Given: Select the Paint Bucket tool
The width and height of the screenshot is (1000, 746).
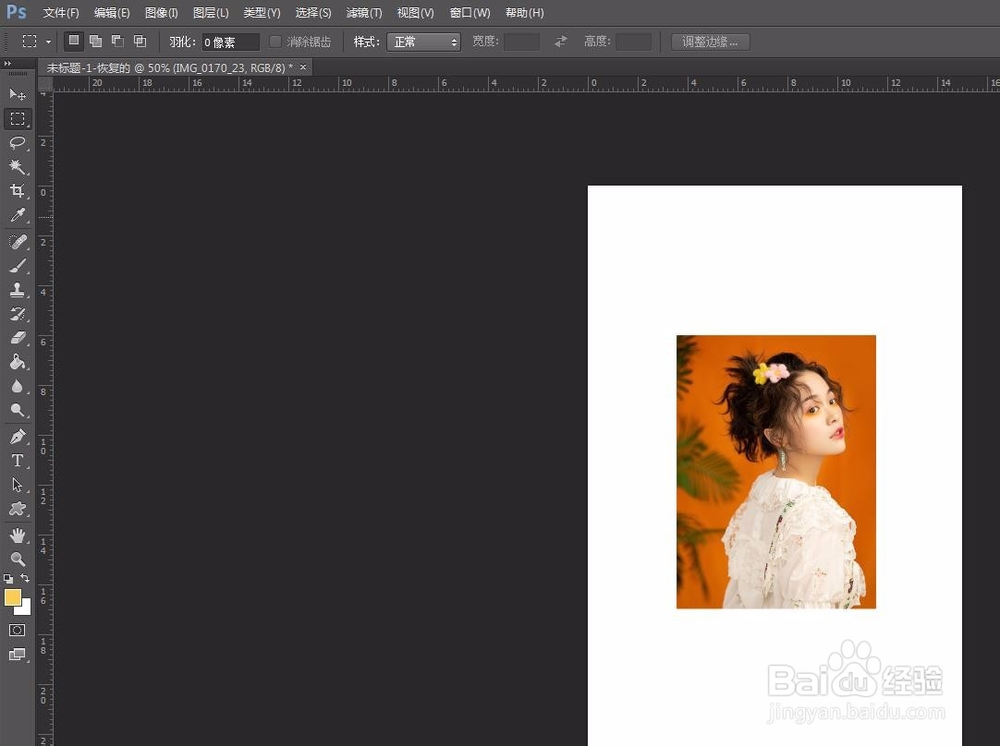Looking at the screenshot, I should tap(17, 362).
